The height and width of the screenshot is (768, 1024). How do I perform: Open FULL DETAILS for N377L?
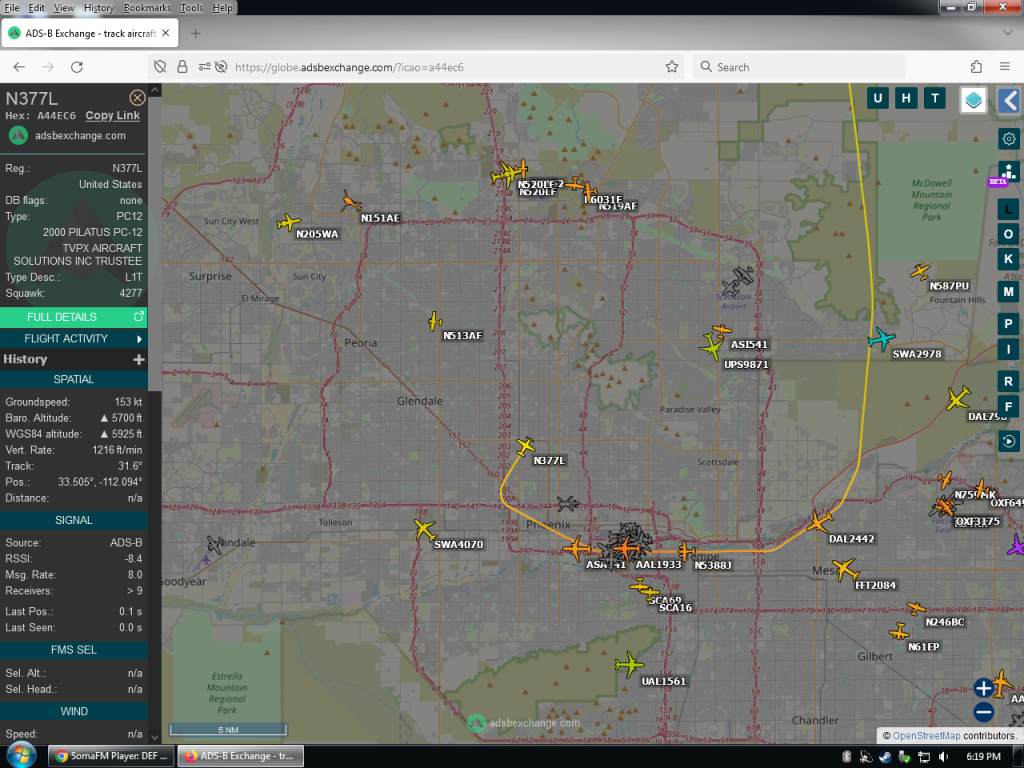(73, 317)
